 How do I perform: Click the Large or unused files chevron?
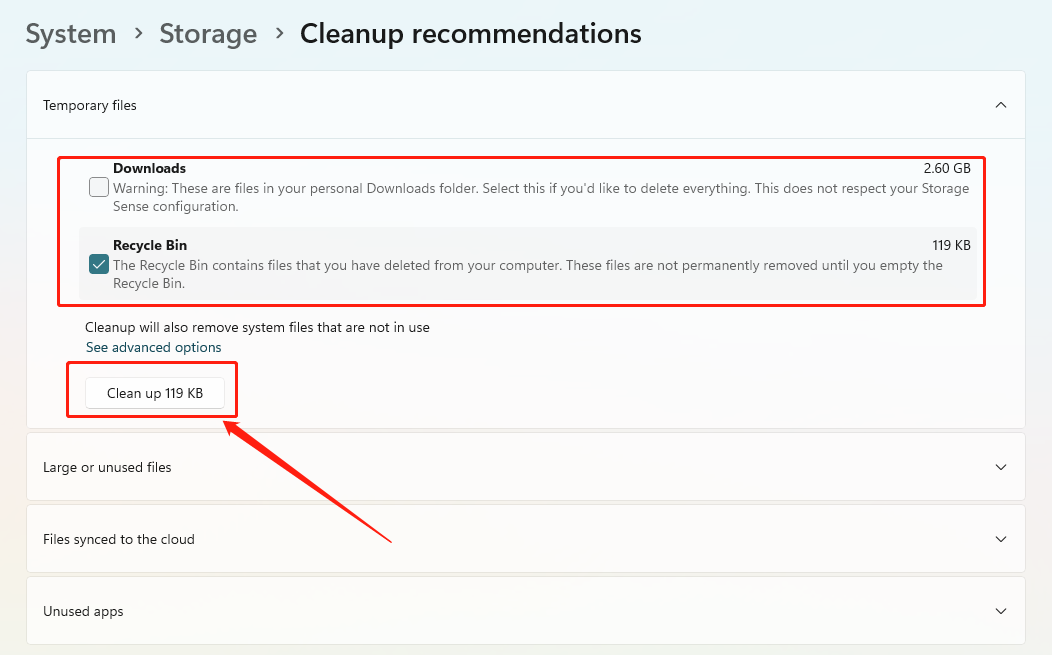[1001, 467]
